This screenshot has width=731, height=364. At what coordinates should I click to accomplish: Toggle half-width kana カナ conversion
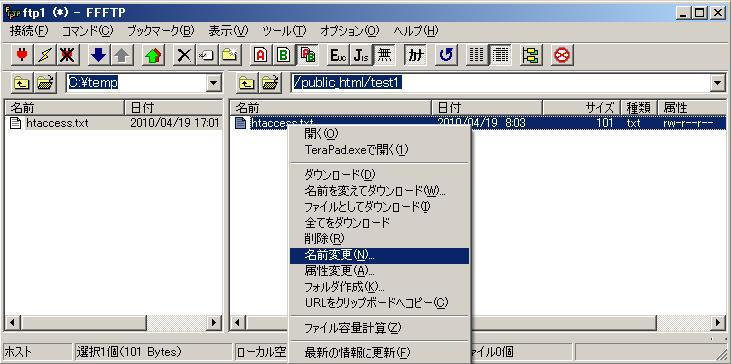415,55
